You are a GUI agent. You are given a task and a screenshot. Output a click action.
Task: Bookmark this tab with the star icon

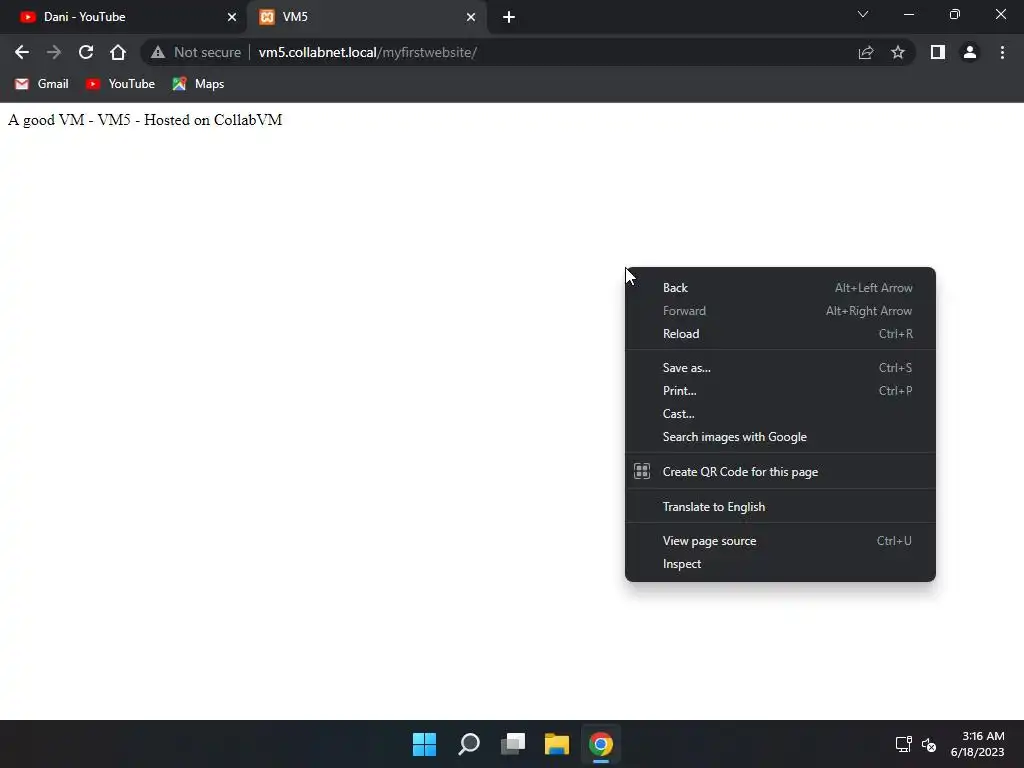(898, 52)
